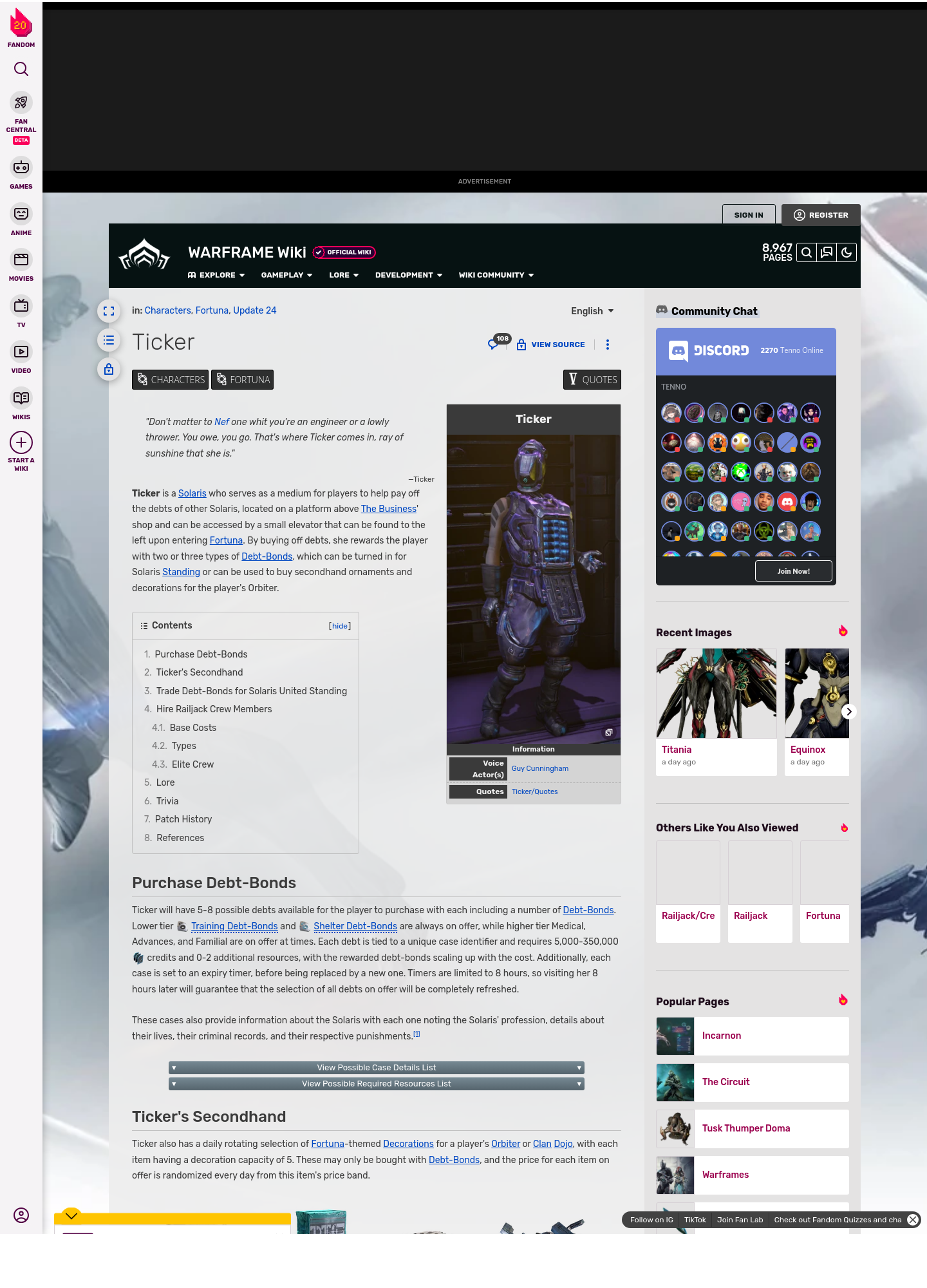Join the Discord with Join Now
This screenshot has height=1288, width=927.
click(794, 571)
